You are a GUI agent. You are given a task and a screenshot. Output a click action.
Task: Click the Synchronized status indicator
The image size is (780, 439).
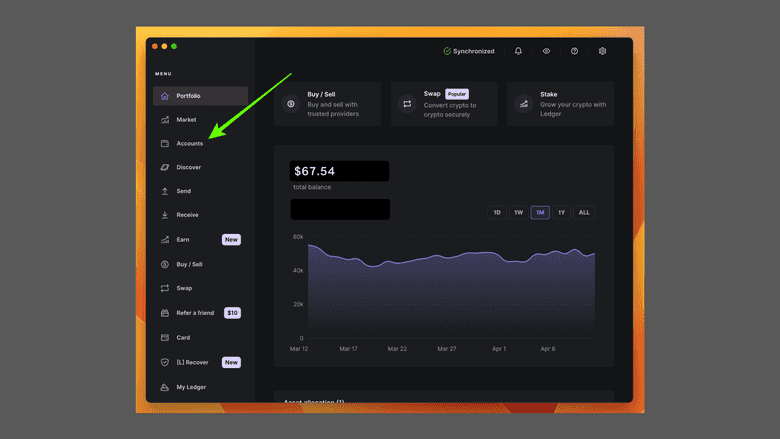[469, 51]
